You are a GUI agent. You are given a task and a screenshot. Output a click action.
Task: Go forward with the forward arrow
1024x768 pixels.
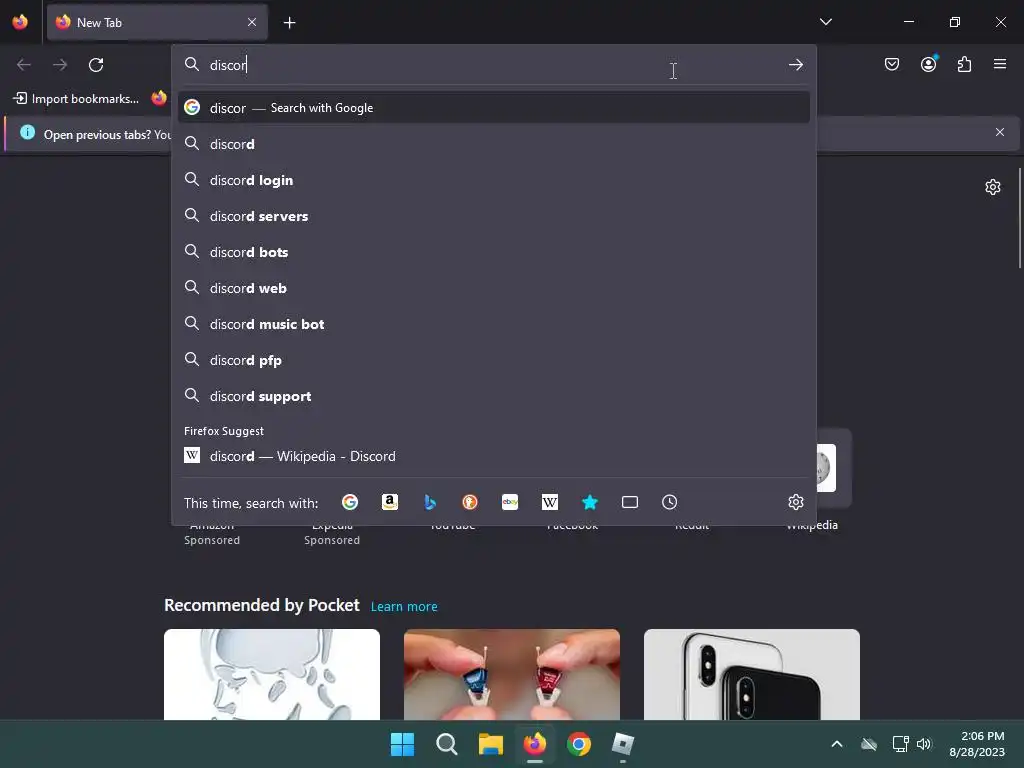pyautogui.click(x=60, y=65)
